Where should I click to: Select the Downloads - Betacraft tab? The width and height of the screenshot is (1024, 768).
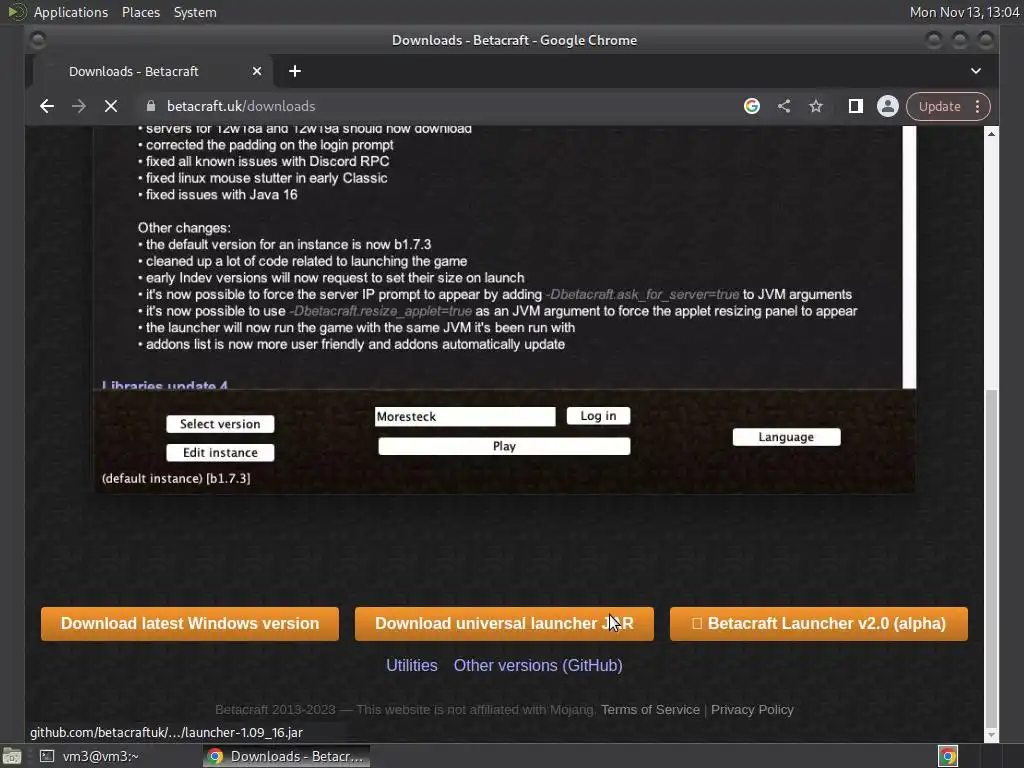[134, 71]
